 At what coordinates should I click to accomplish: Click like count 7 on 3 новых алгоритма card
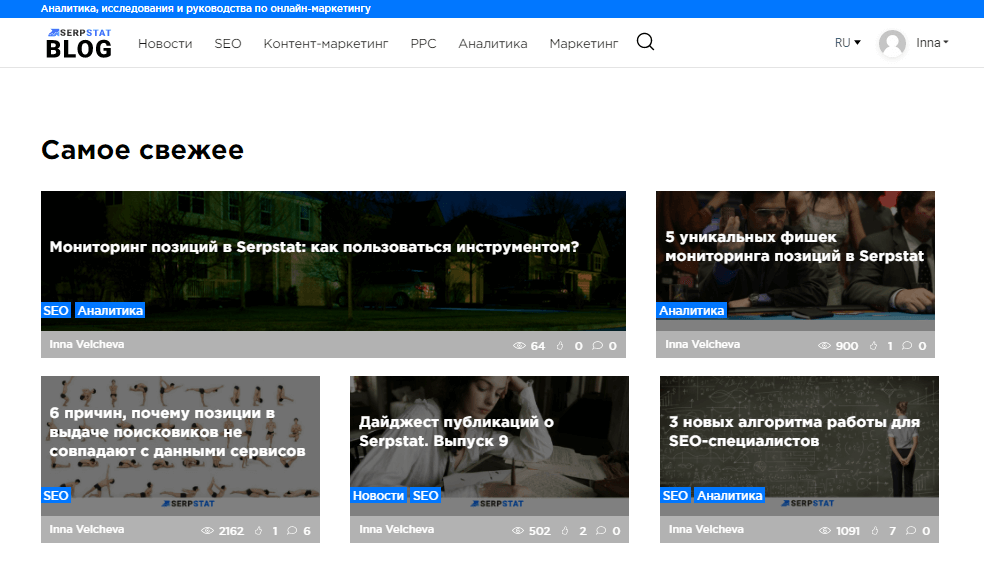pos(892,531)
